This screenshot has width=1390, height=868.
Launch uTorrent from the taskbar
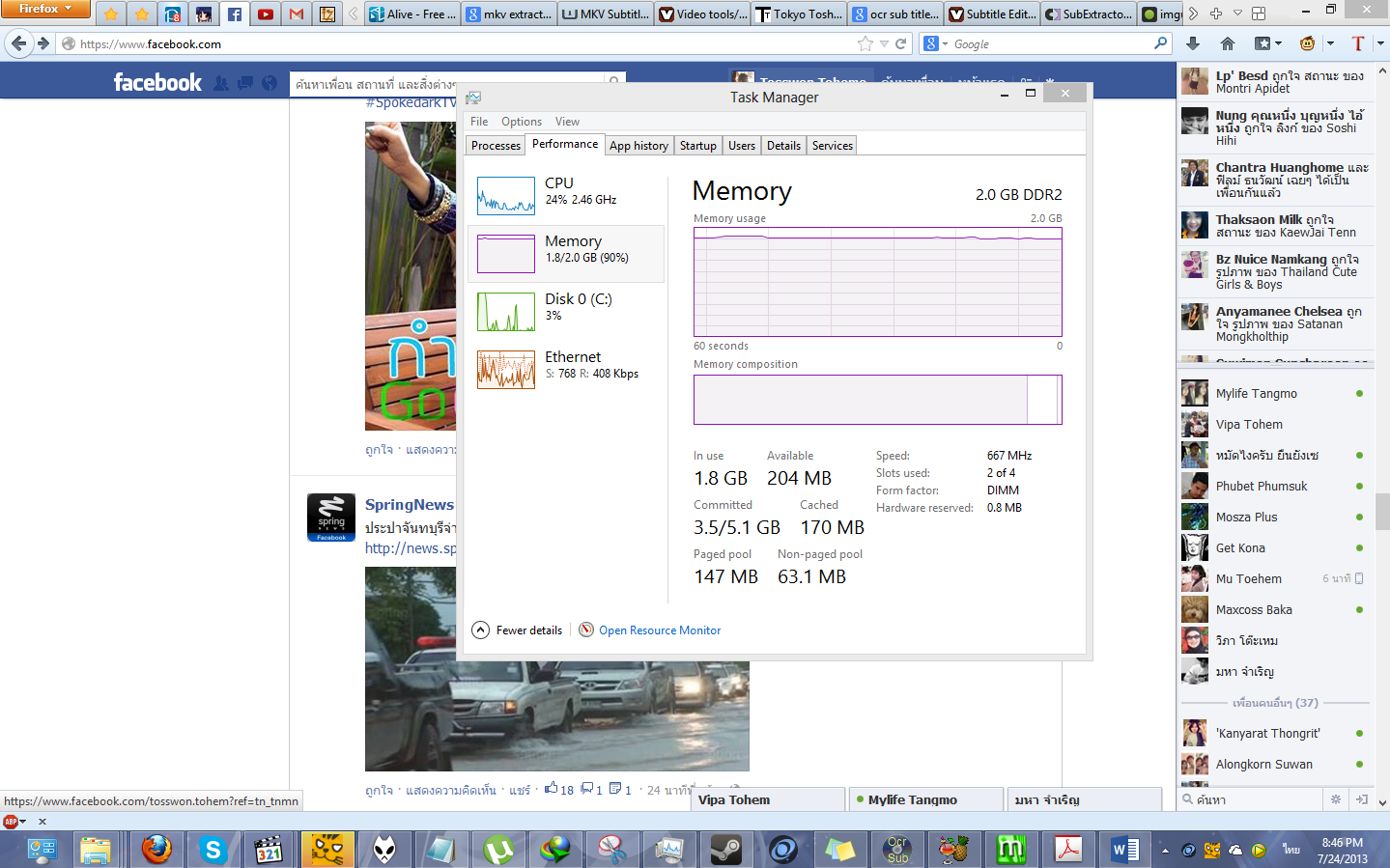pyautogui.click(x=497, y=850)
